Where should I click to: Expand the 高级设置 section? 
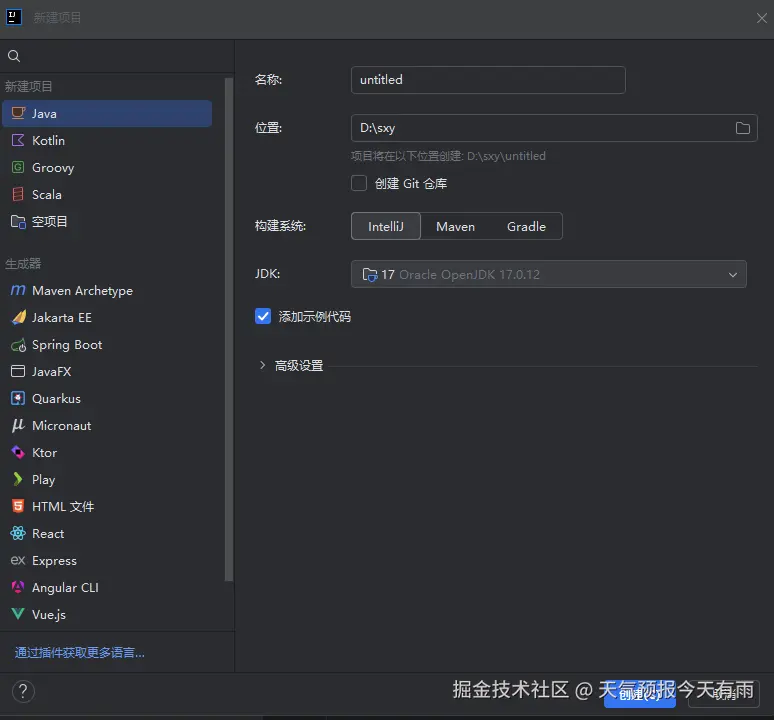pyautogui.click(x=262, y=365)
